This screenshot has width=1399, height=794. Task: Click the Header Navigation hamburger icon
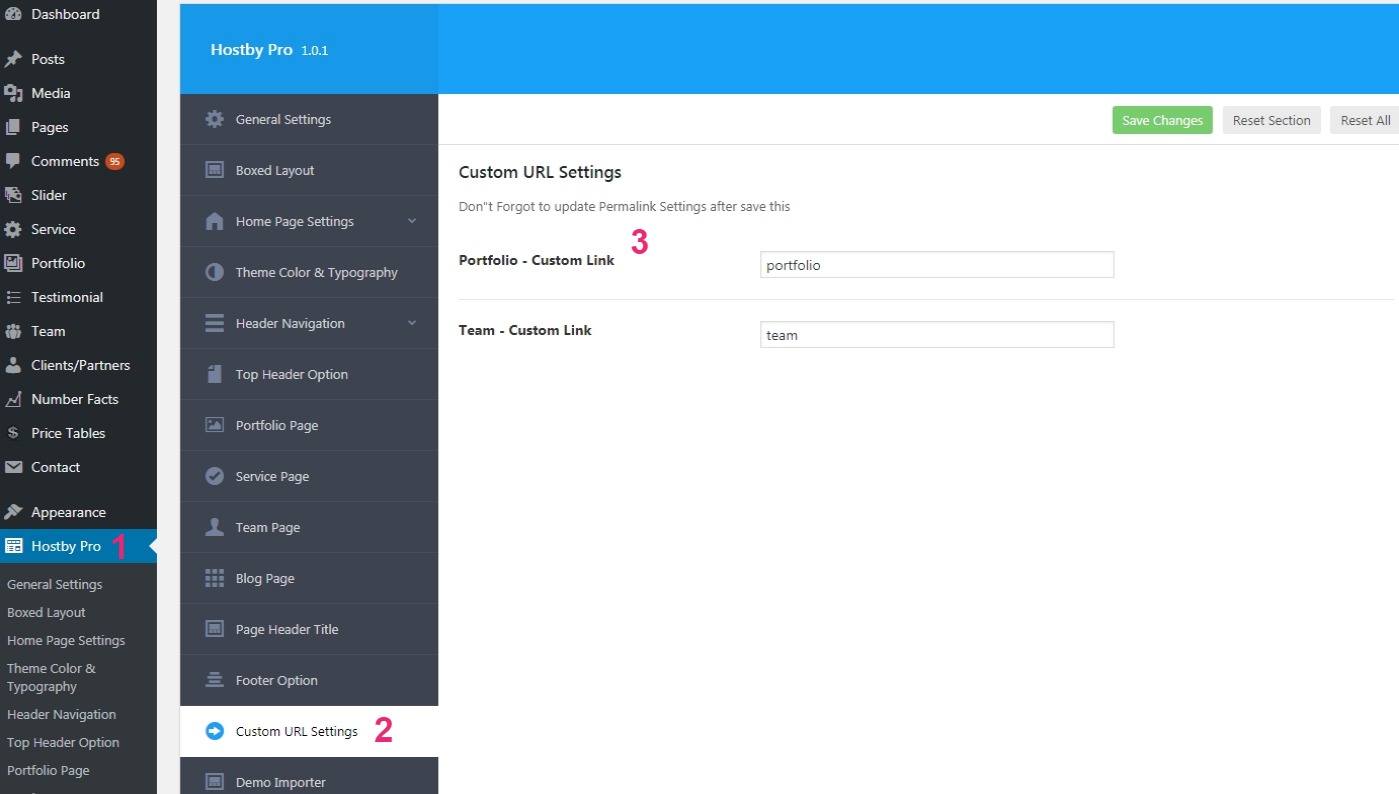(x=214, y=323)
